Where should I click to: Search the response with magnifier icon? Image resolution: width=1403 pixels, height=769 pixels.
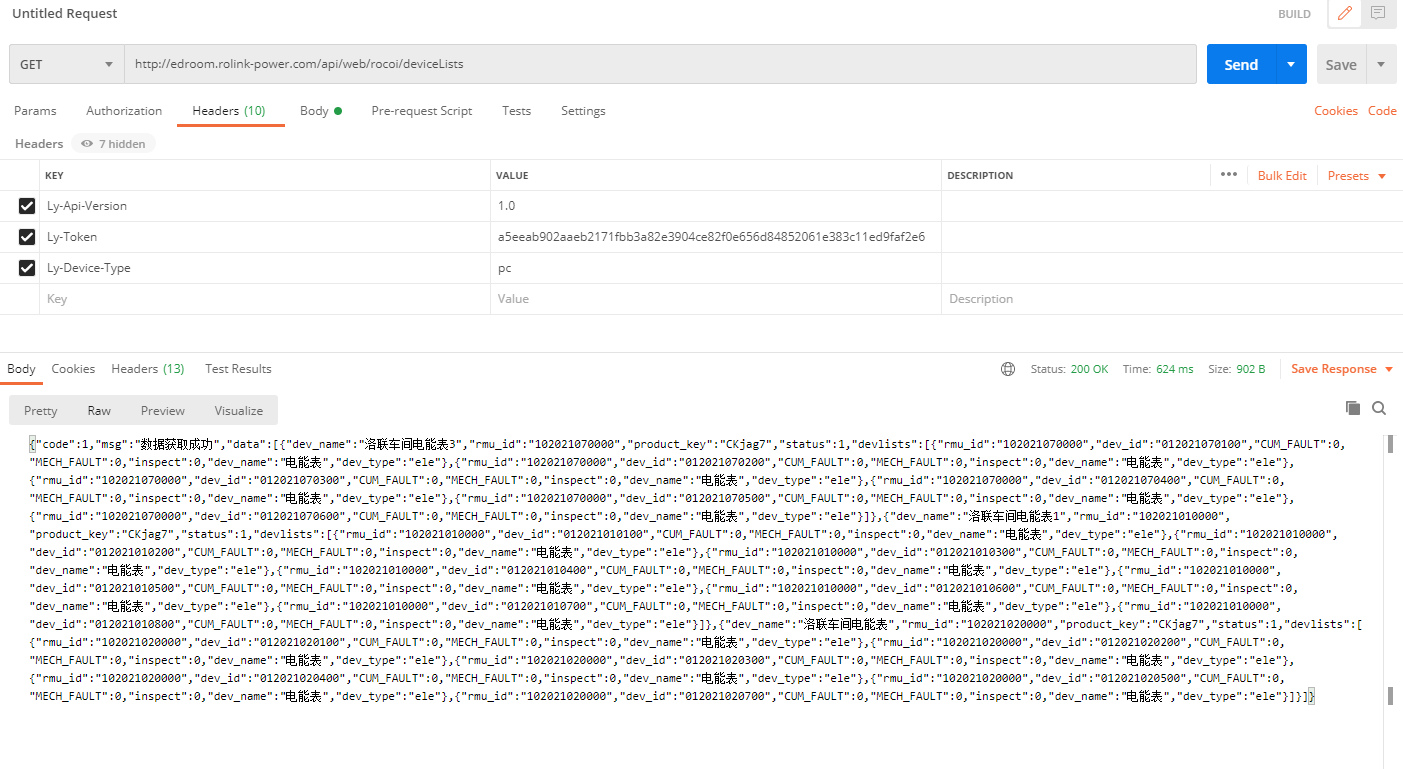pyautogui.click(x=1379, y=408)
